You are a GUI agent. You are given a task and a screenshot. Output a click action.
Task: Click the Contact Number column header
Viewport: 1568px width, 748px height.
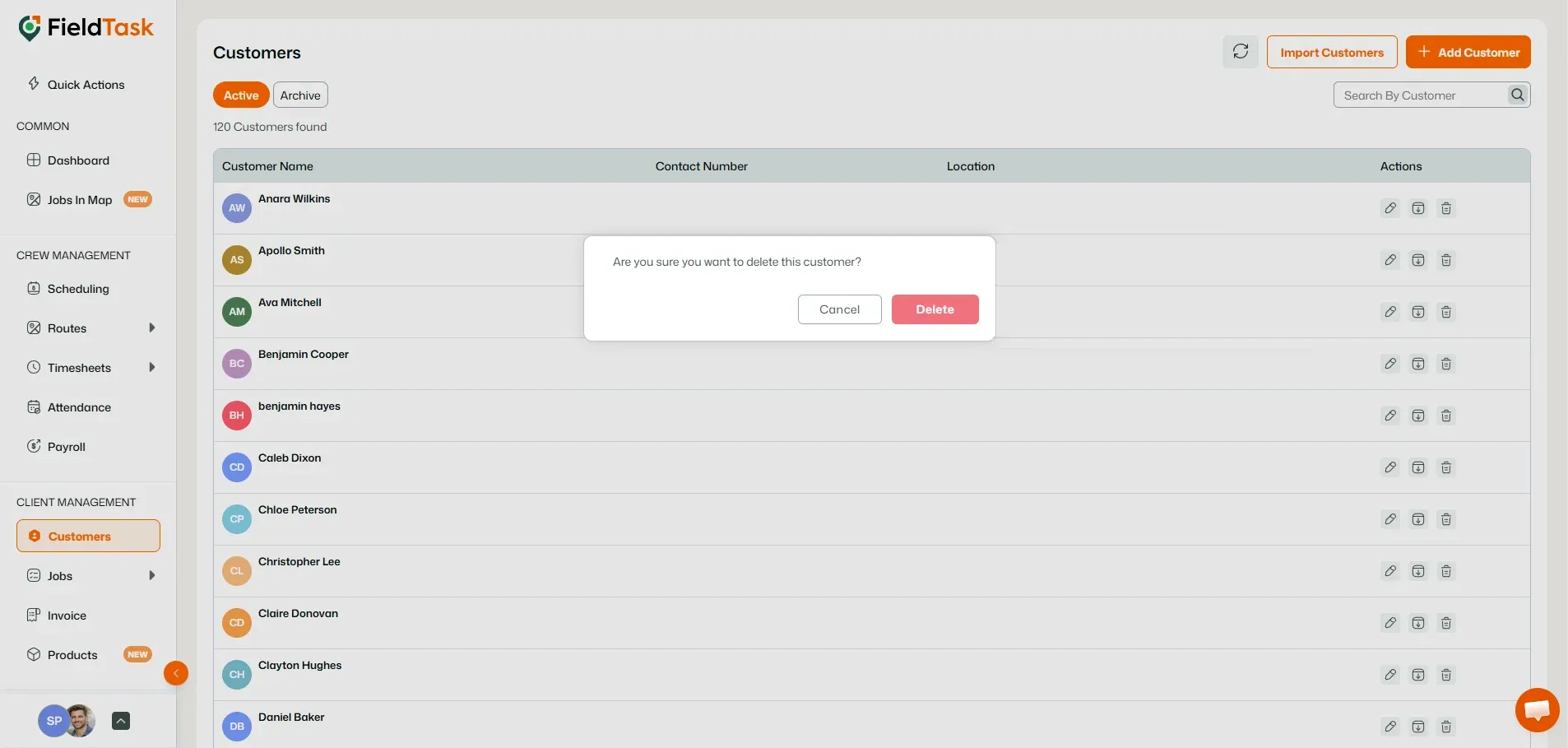(x=701, y=166)
